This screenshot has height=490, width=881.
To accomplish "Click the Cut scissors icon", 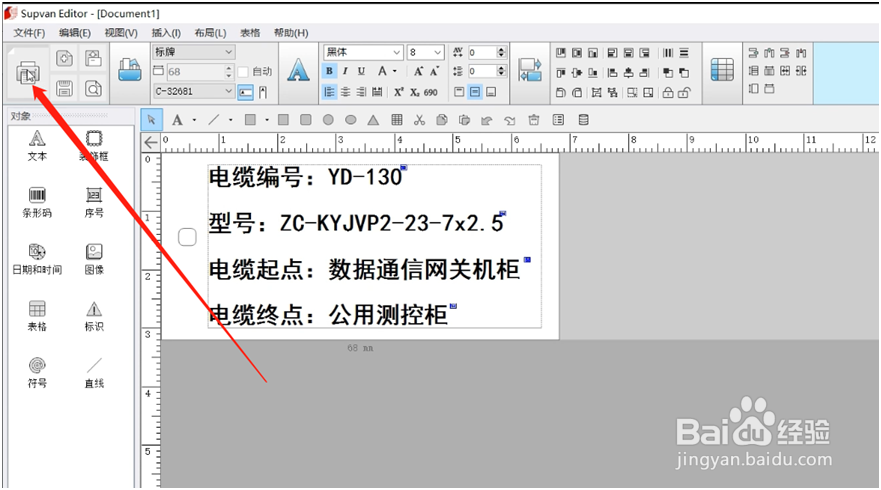I will coord(419,120).
